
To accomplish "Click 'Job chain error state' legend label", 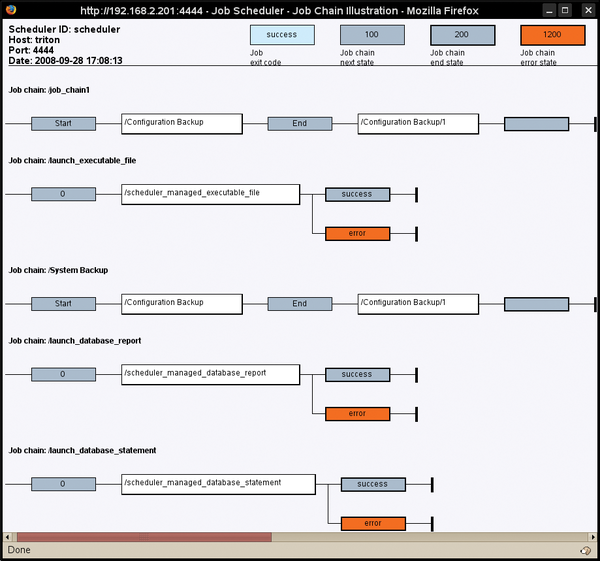I will point(538,58).
